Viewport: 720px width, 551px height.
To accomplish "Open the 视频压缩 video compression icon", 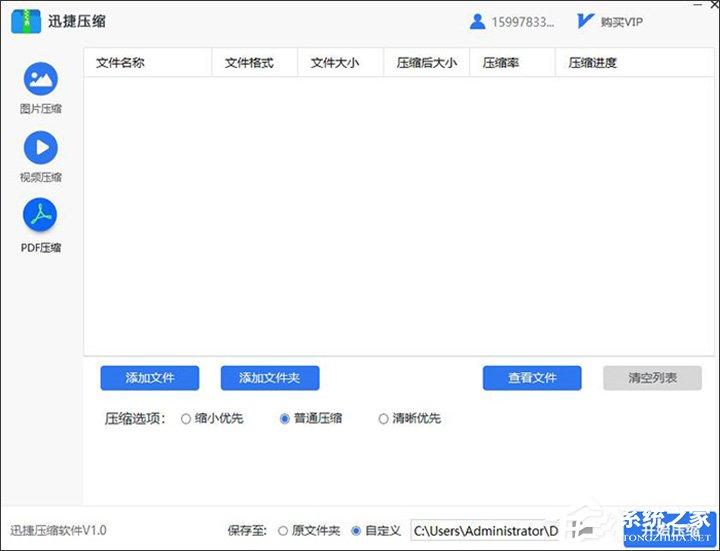I will pyautogui.click(x=40, y=147).
